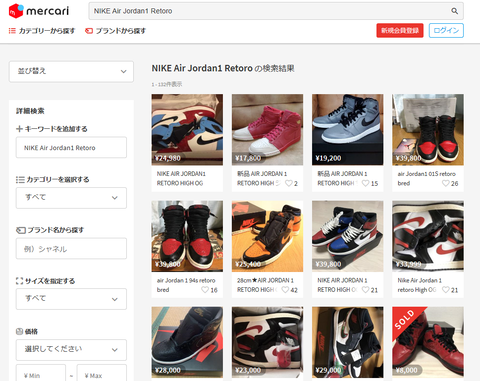This screenshot has width=480, height=381.
Task: Open ブランドから探す menu
Action: (x=116, y=31)
